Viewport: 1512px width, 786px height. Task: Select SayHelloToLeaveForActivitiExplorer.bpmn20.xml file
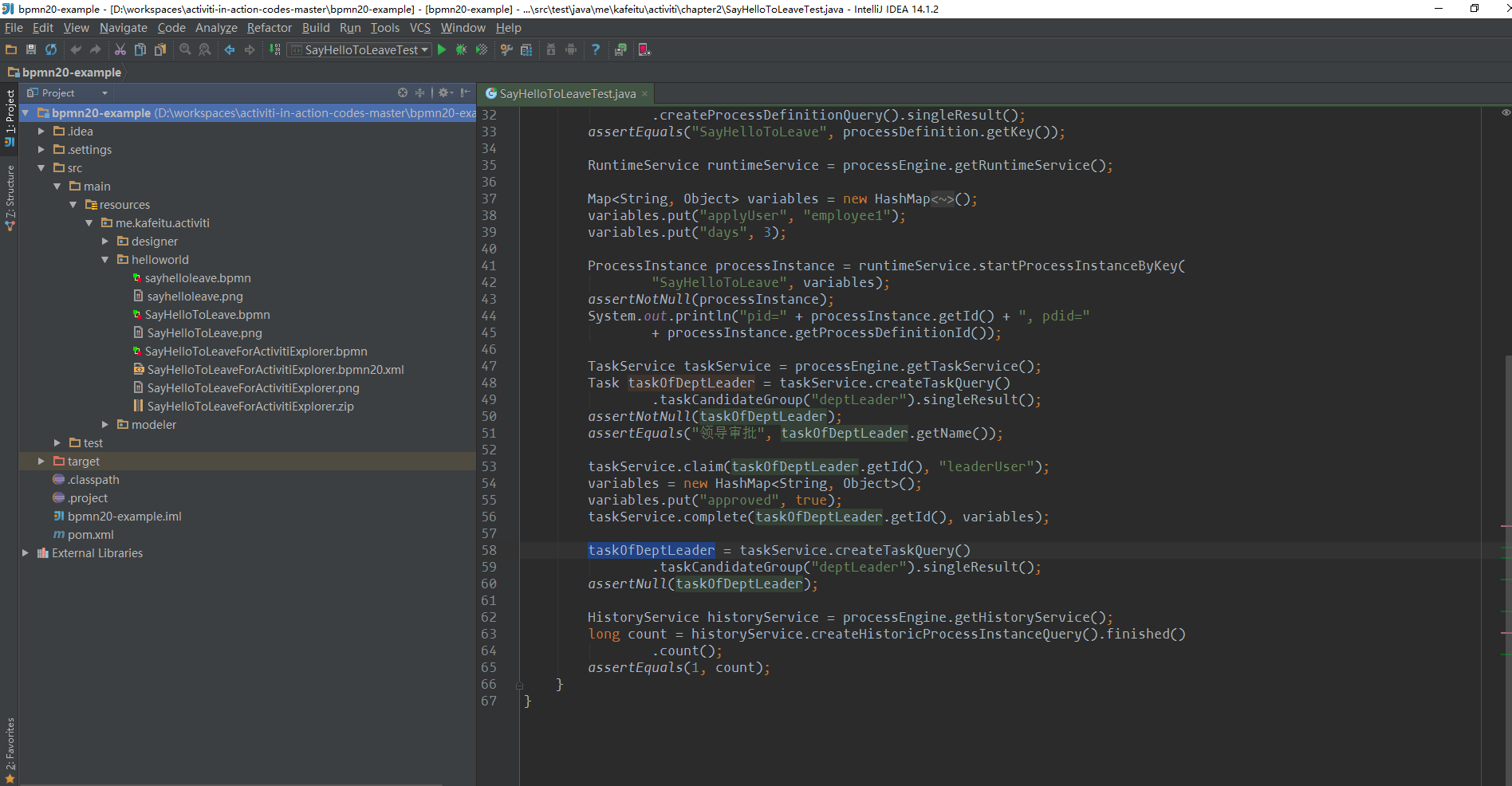coord(275,370)
